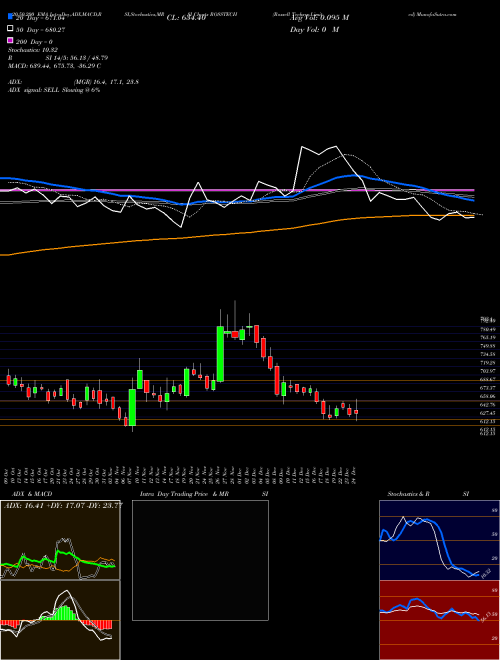The width and height of the screenshot is (500, 660).
Task: Click the magenta 200 Day legend swatch
Action: coord(10,41)
